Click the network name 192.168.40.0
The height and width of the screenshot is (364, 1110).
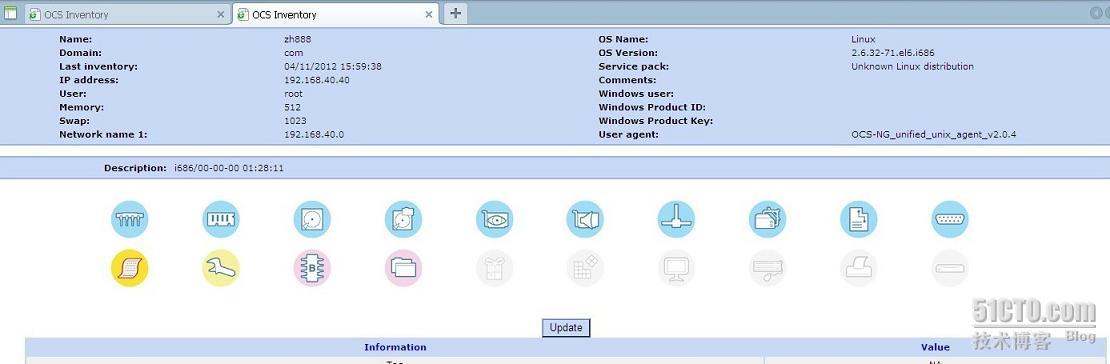(314, 134)
